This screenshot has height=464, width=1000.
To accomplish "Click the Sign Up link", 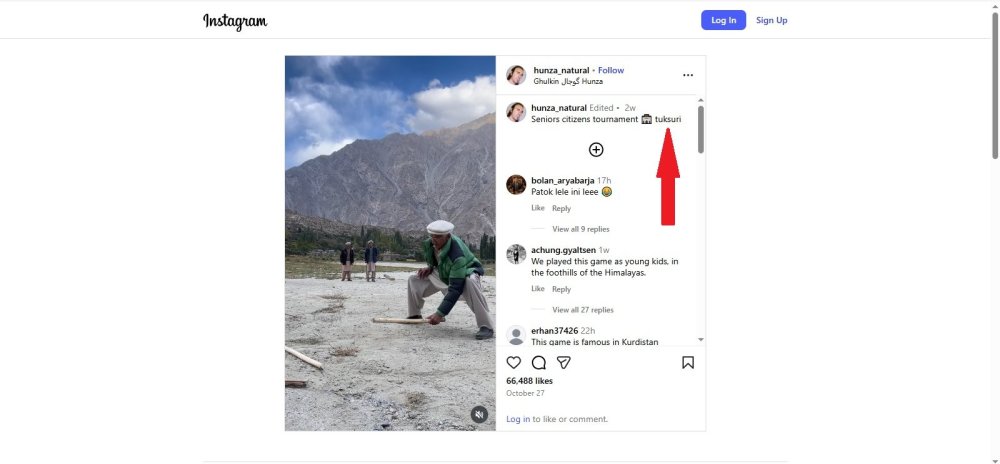I will [771, 20].
